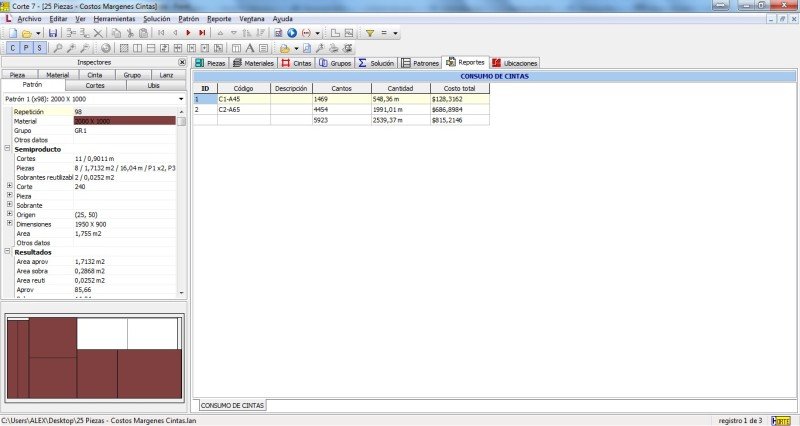Click the Filter funnel icon
This screenshot has width=800, height=426.
(369, 33)
